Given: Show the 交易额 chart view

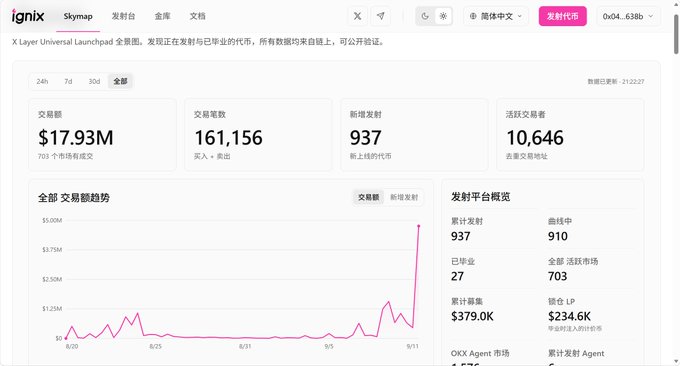Looking at the screenshot, I should pos(369,197).
